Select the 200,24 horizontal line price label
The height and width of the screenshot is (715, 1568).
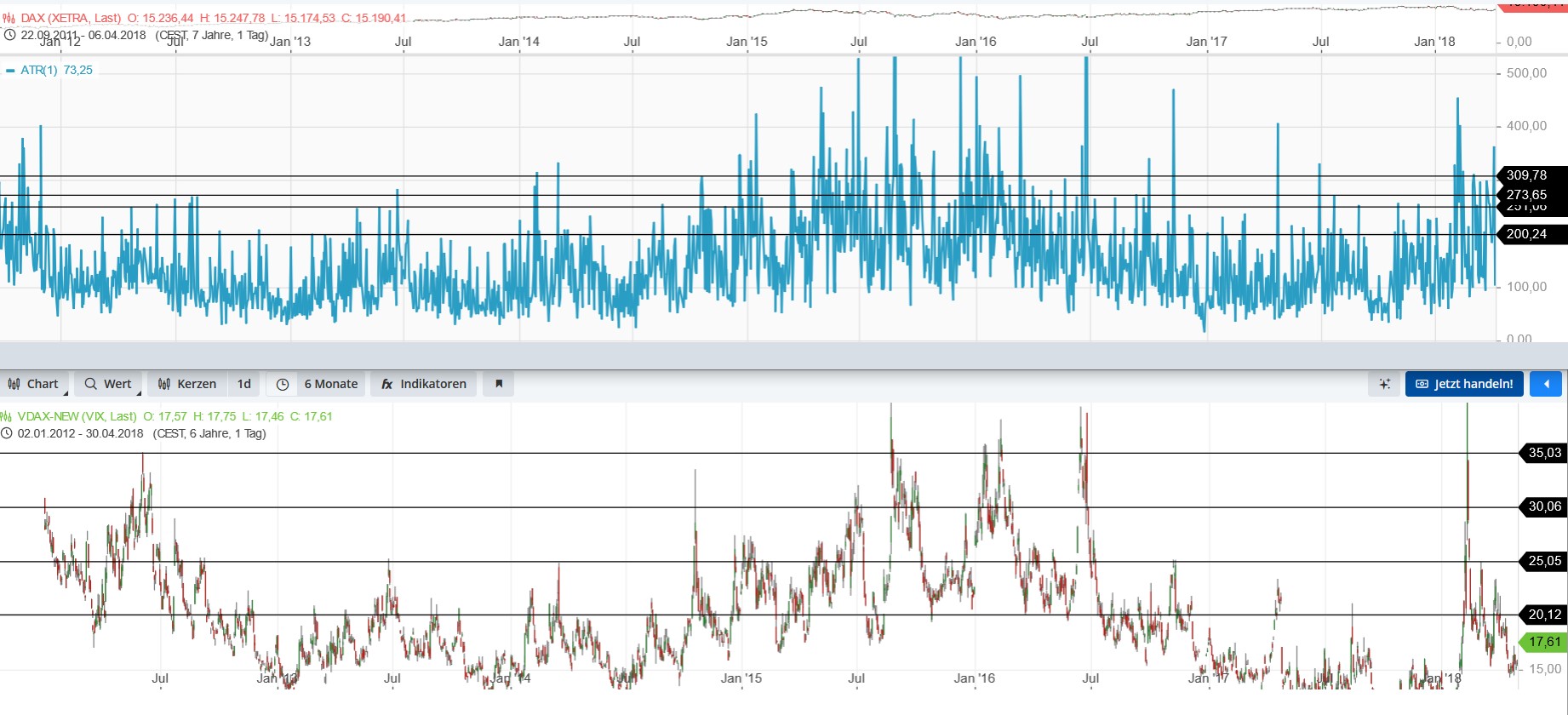[1531, 234]
